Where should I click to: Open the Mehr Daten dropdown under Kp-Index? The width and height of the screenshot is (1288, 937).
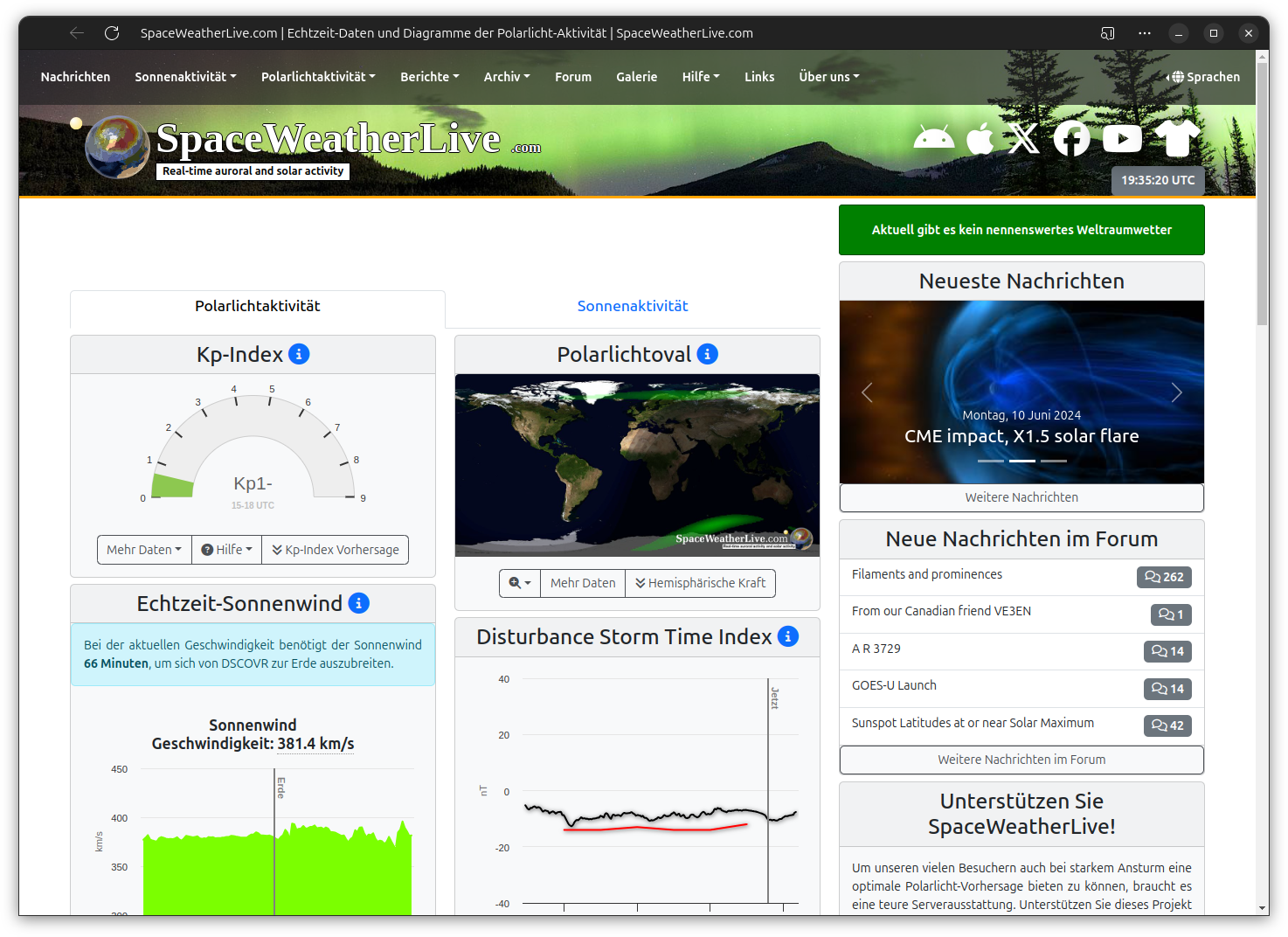click(143, 550)
